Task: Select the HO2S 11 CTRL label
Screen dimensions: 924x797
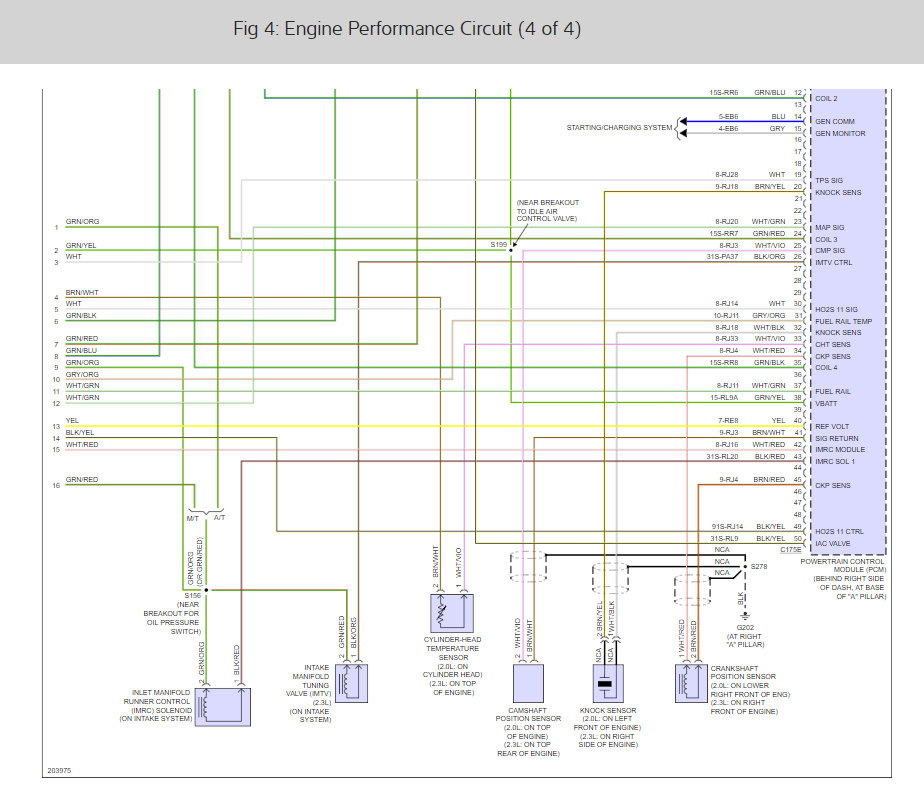Action: (x=839, y=532)
